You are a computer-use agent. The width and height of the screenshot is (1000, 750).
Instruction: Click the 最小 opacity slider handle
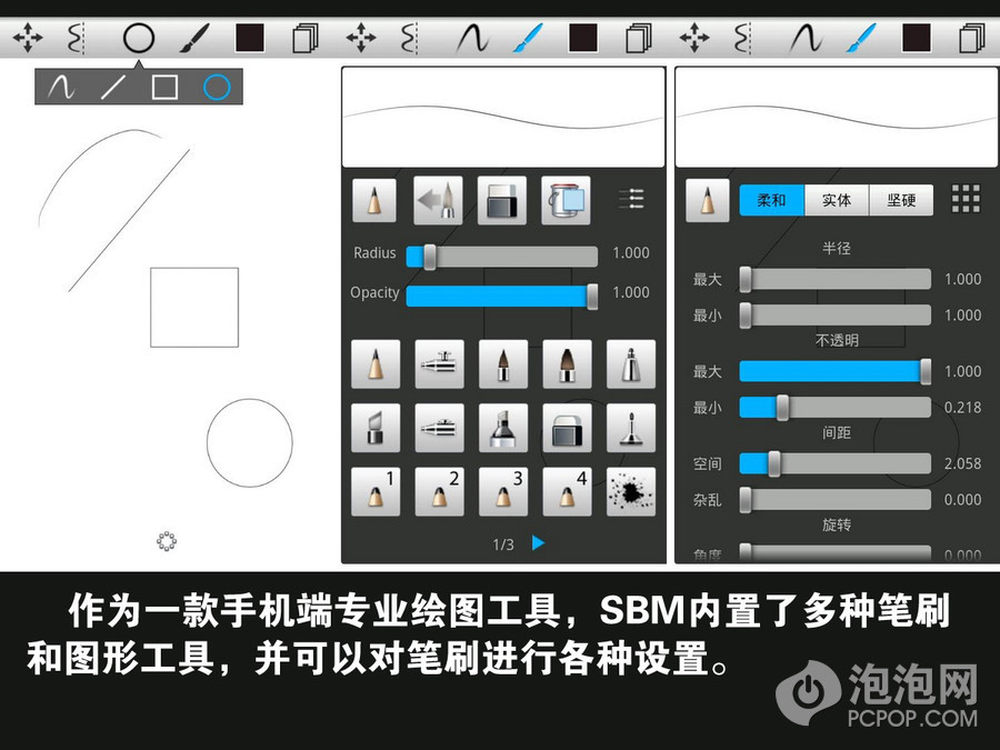783,407
